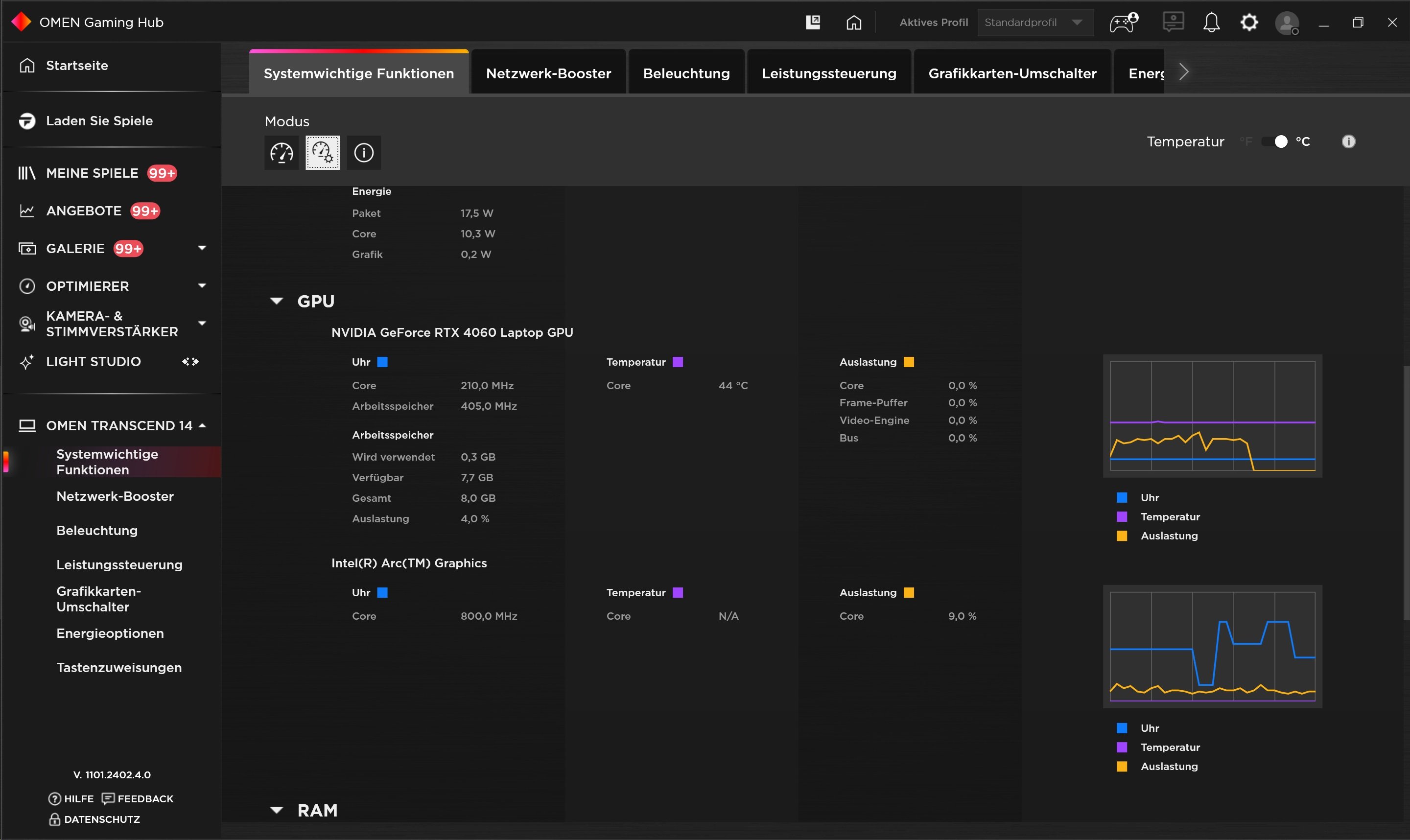Click the NVIDIA GeForce RTX 4060 Laptop GPU heading

(452, 332)
